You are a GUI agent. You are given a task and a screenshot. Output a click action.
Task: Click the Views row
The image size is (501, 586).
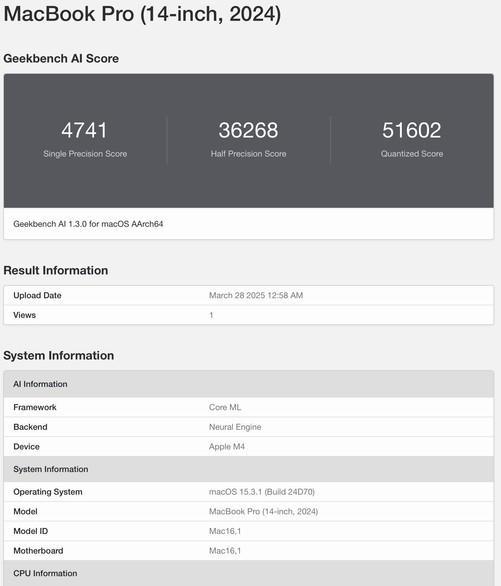click(249, 315)
